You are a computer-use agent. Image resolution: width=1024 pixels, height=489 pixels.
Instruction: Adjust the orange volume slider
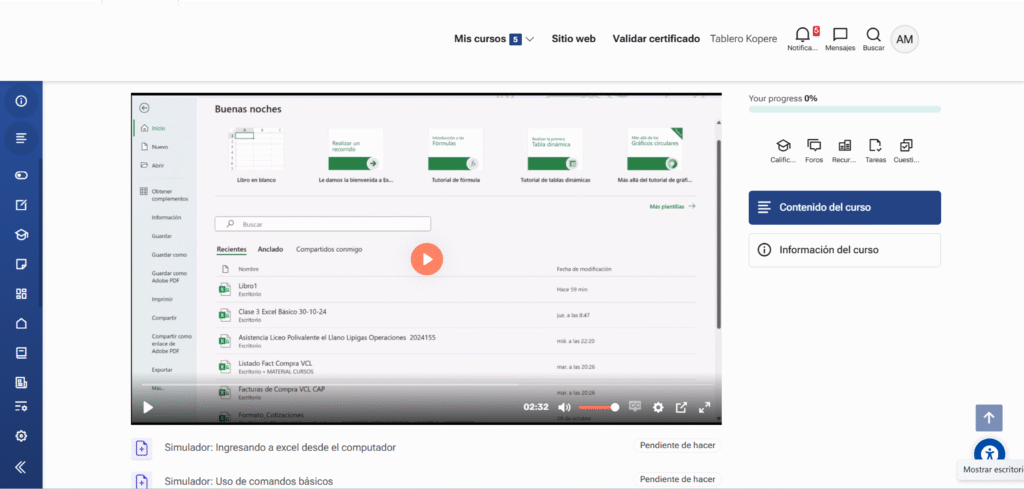click(x=598, y=407)
